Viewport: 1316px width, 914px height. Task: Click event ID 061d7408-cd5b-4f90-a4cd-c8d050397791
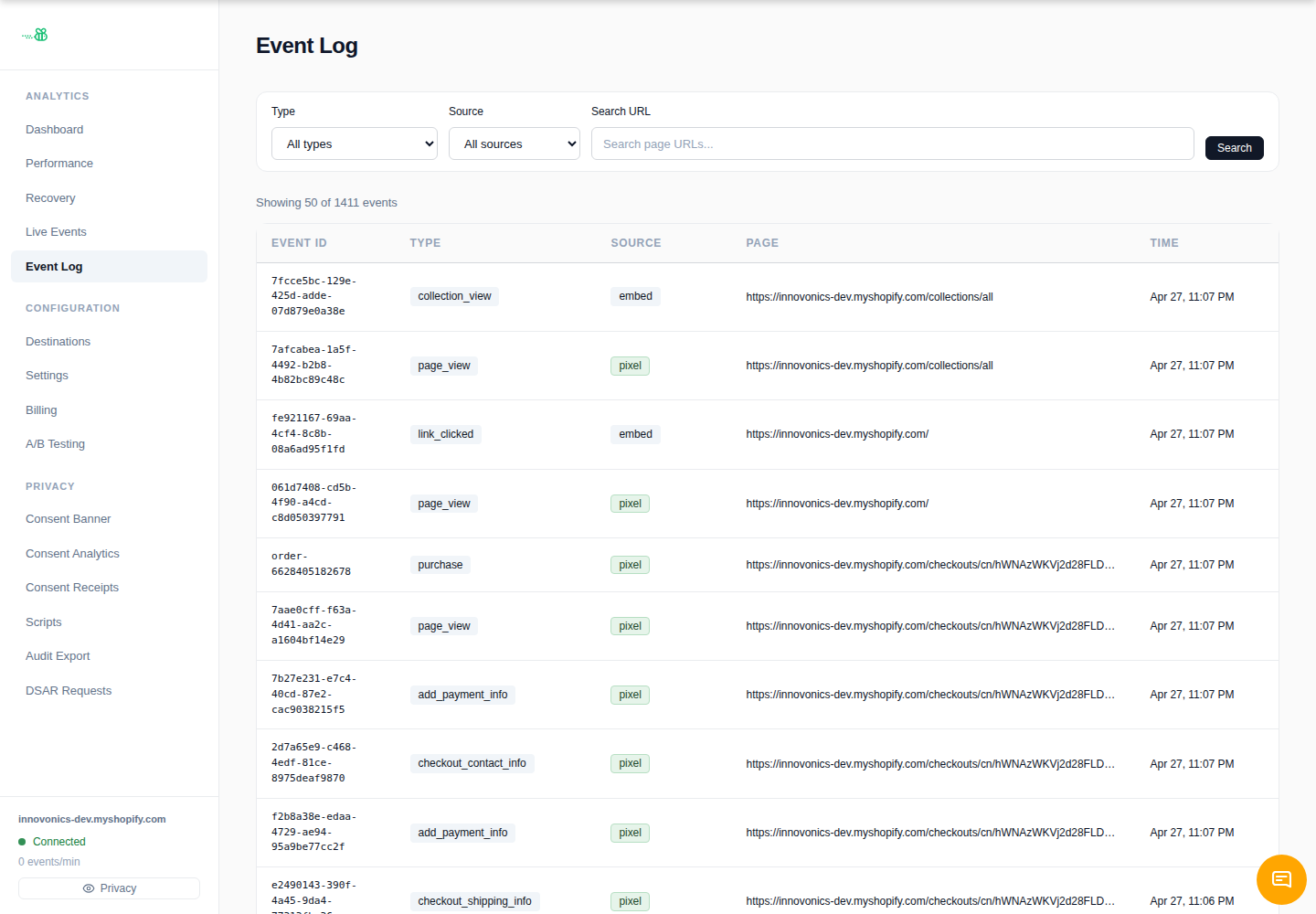pyautogui.click(x=314, y=503)
